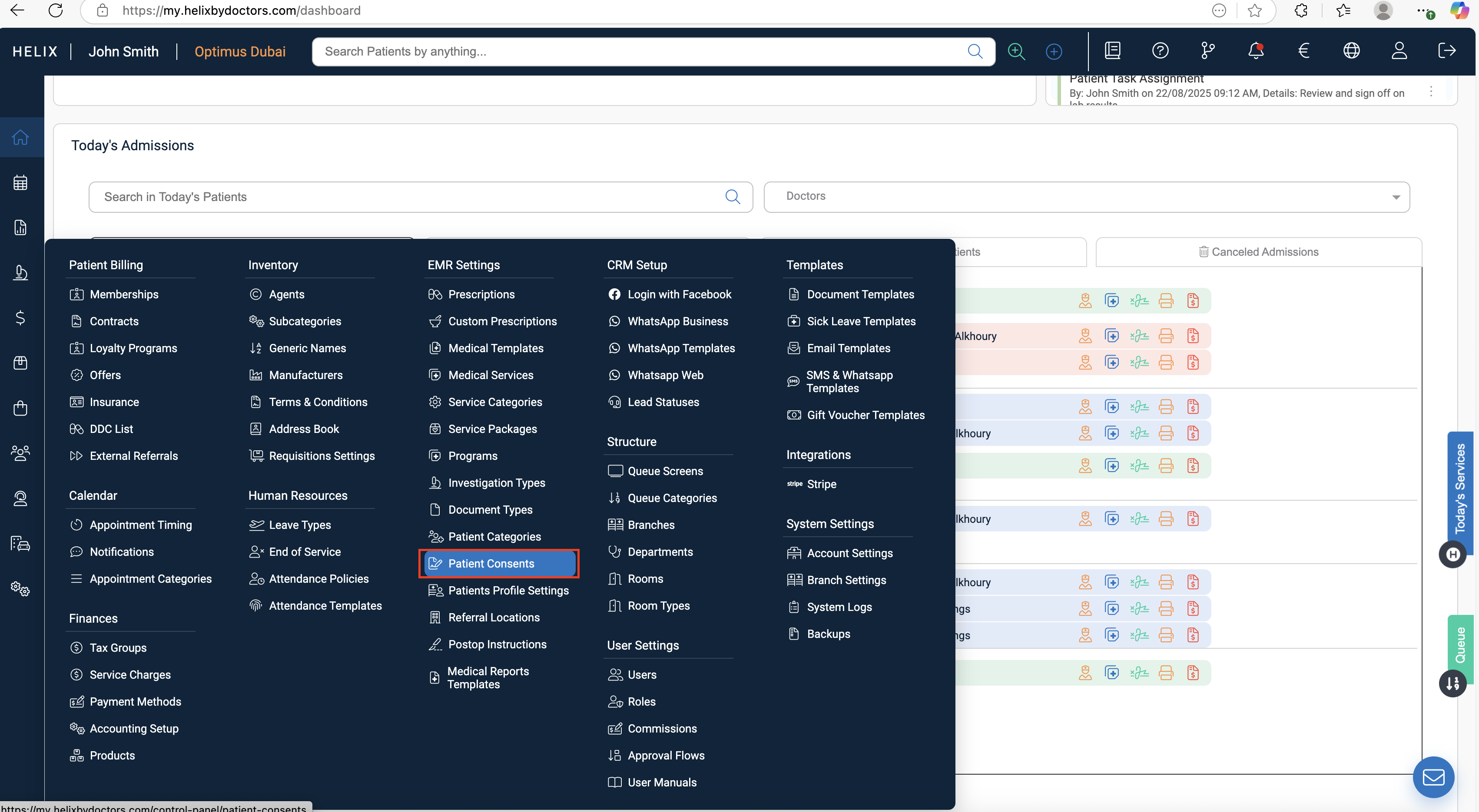The height and width of the screenshot is (812, 1479).
Task: Open the settings gears sidebar icon
Action: pyautogui.click(x=21, y=588)
